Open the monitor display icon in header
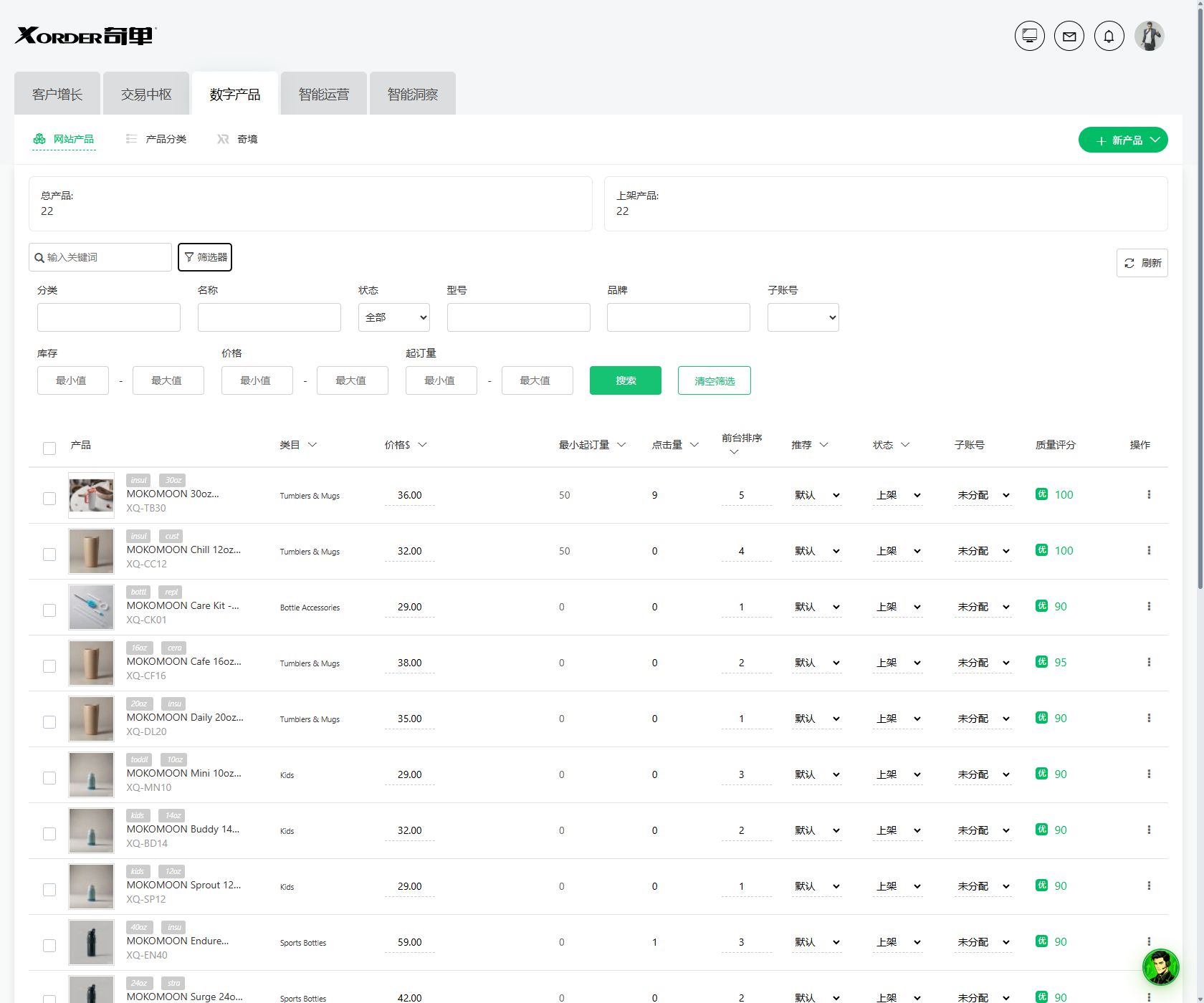This screenshot has height=1003, width=1204. [x=1029, y=36]
